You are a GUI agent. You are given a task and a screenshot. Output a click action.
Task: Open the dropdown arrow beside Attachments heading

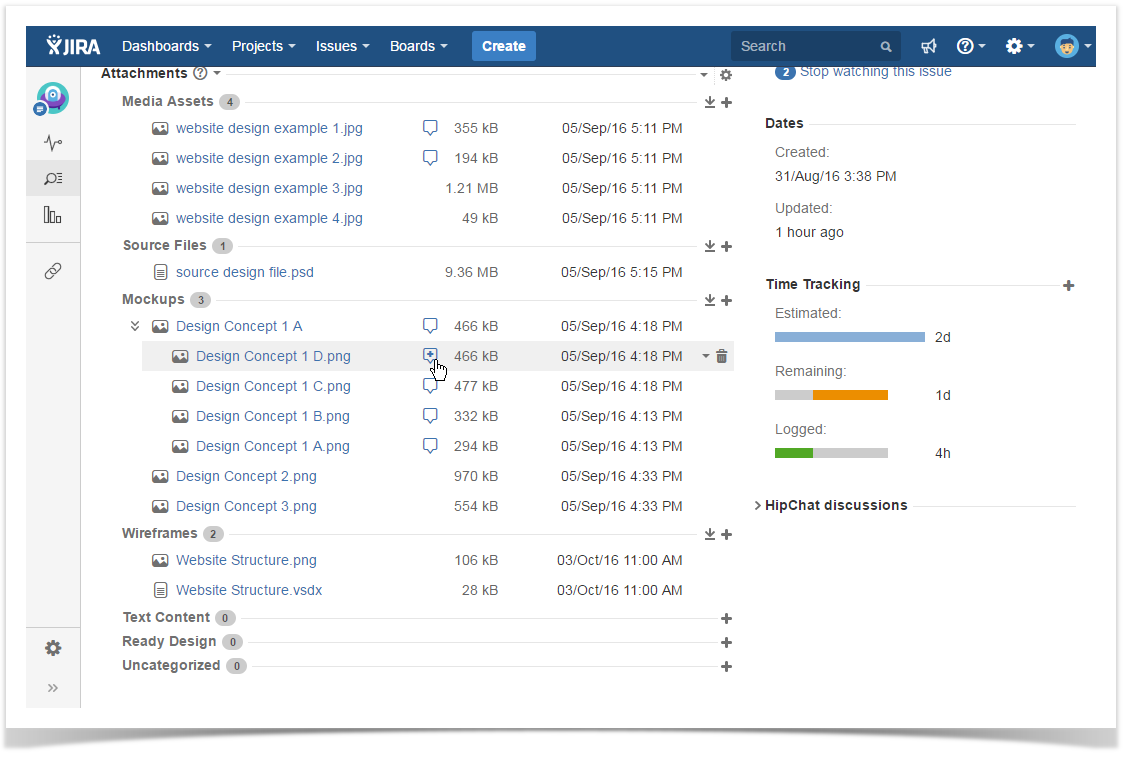(217, 74)
